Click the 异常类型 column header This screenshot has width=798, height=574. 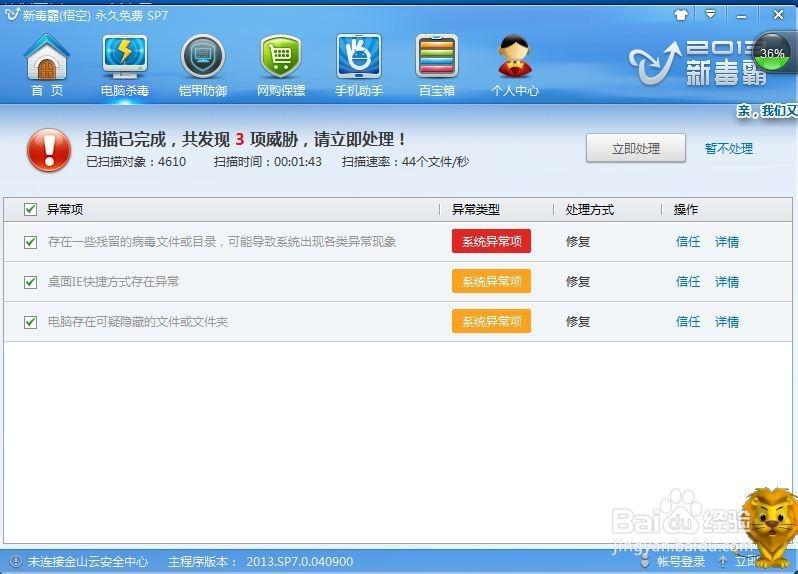click(x=476, y=209)
